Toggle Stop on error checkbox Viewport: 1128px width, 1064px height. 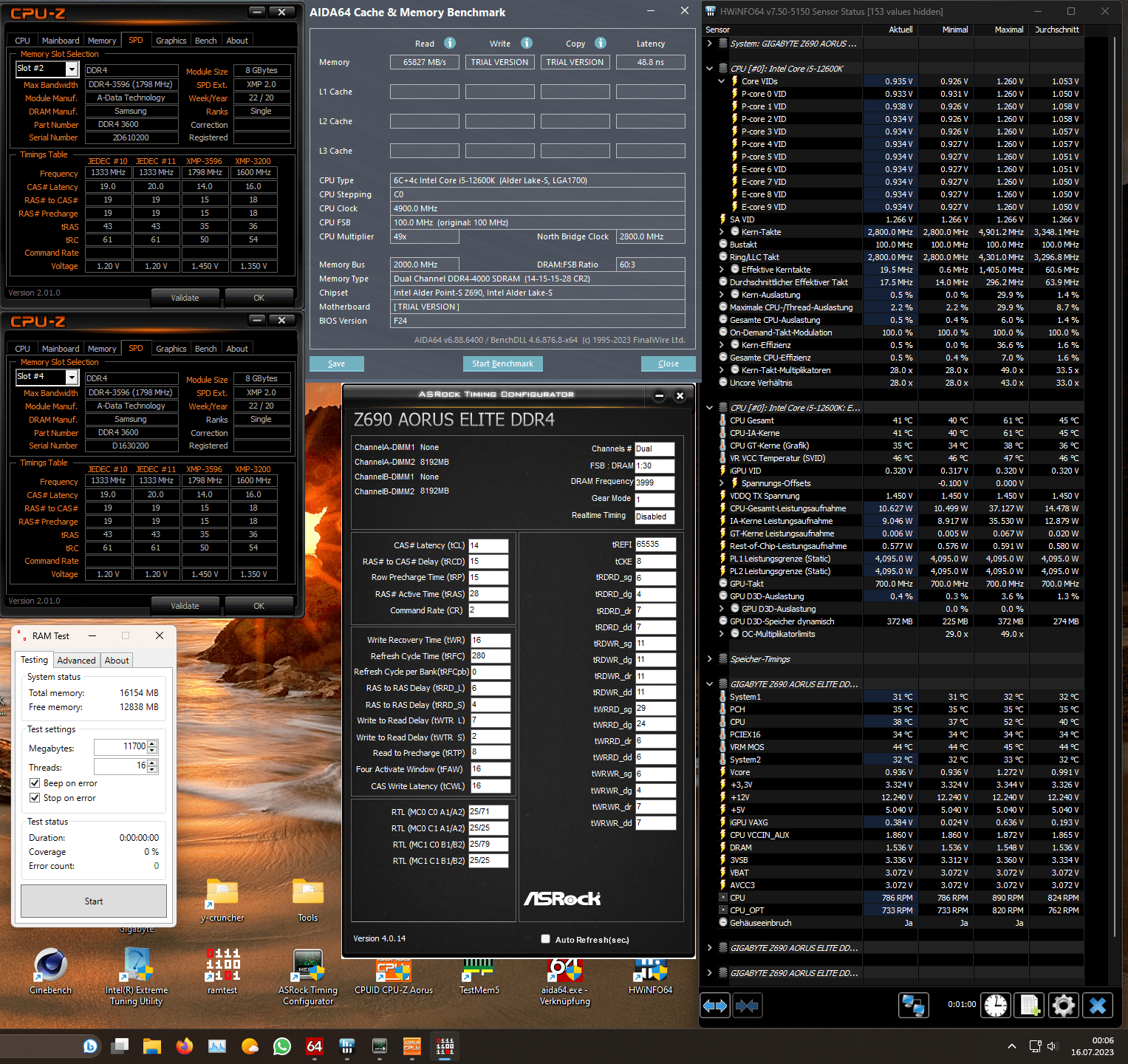point(35,798)
